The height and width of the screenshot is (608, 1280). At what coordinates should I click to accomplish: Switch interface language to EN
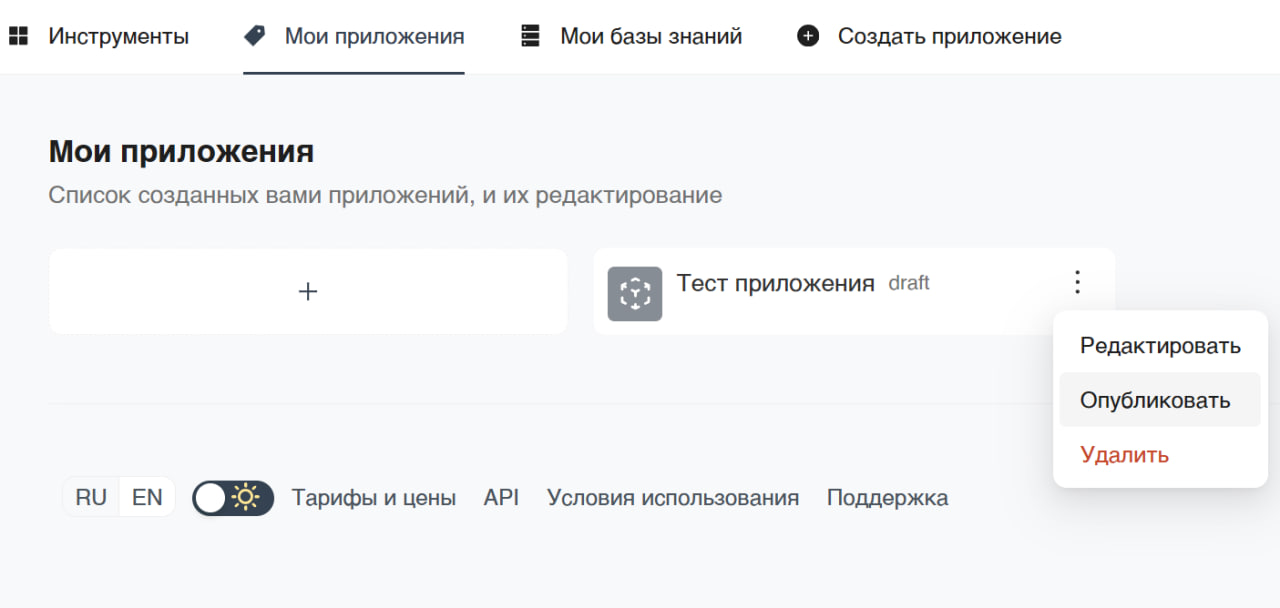click(x=147, y=498)
